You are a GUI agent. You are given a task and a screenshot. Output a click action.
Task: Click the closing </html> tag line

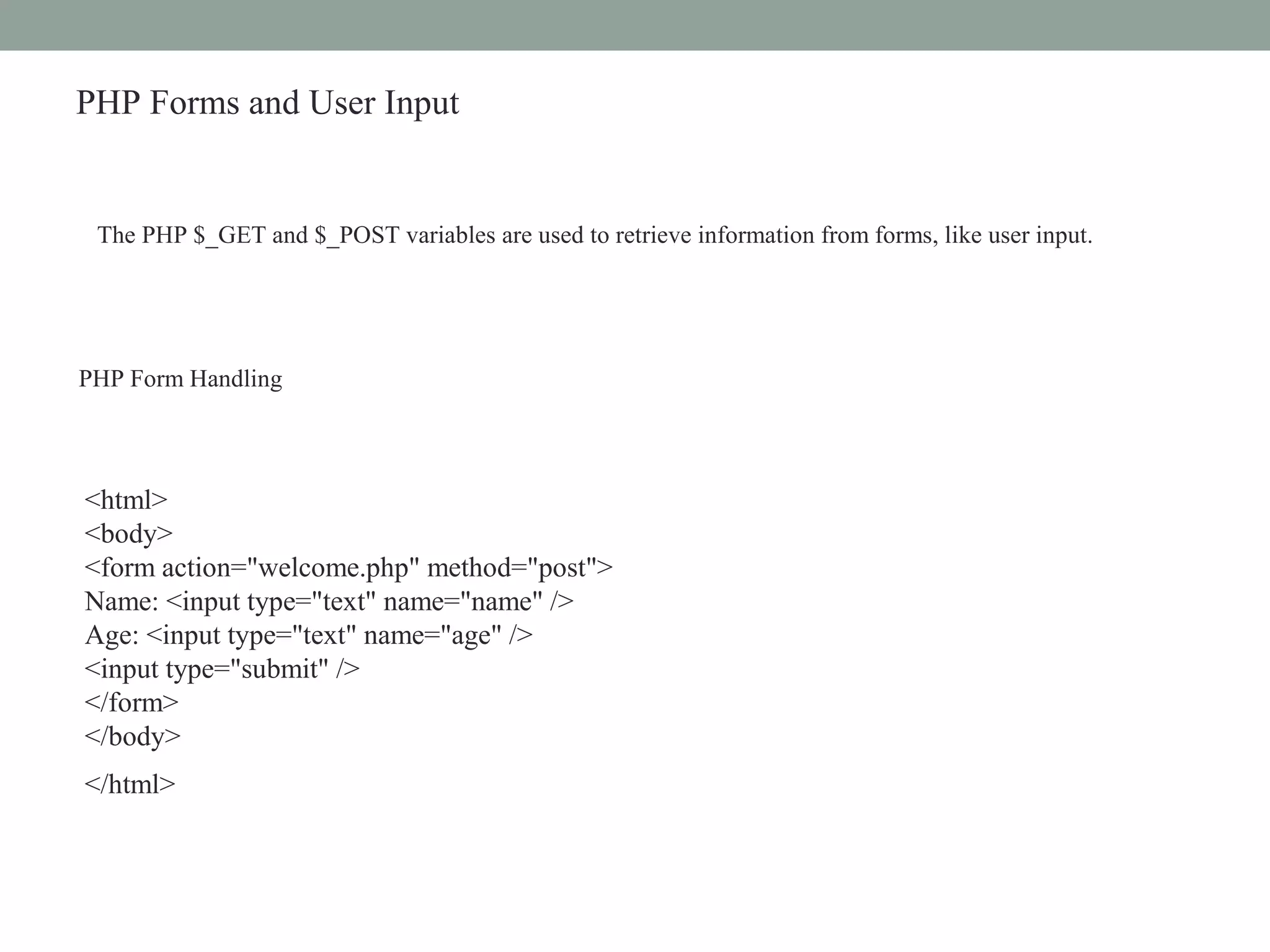tap(130, 784)
